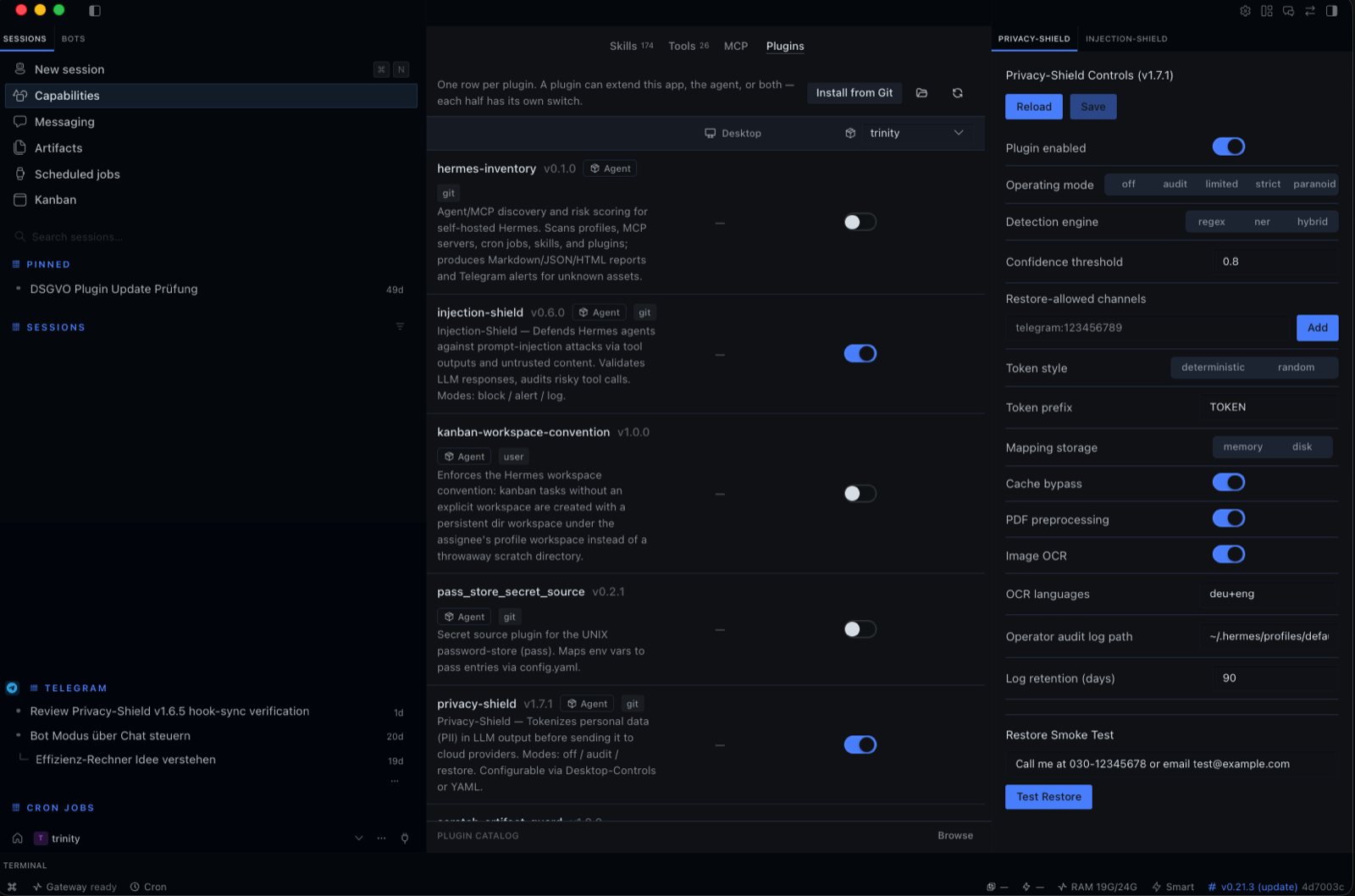The width and height of the screenshot is (1355, 896).
Task: Open settings gear in title bar
Action: tap(1245, 11)
